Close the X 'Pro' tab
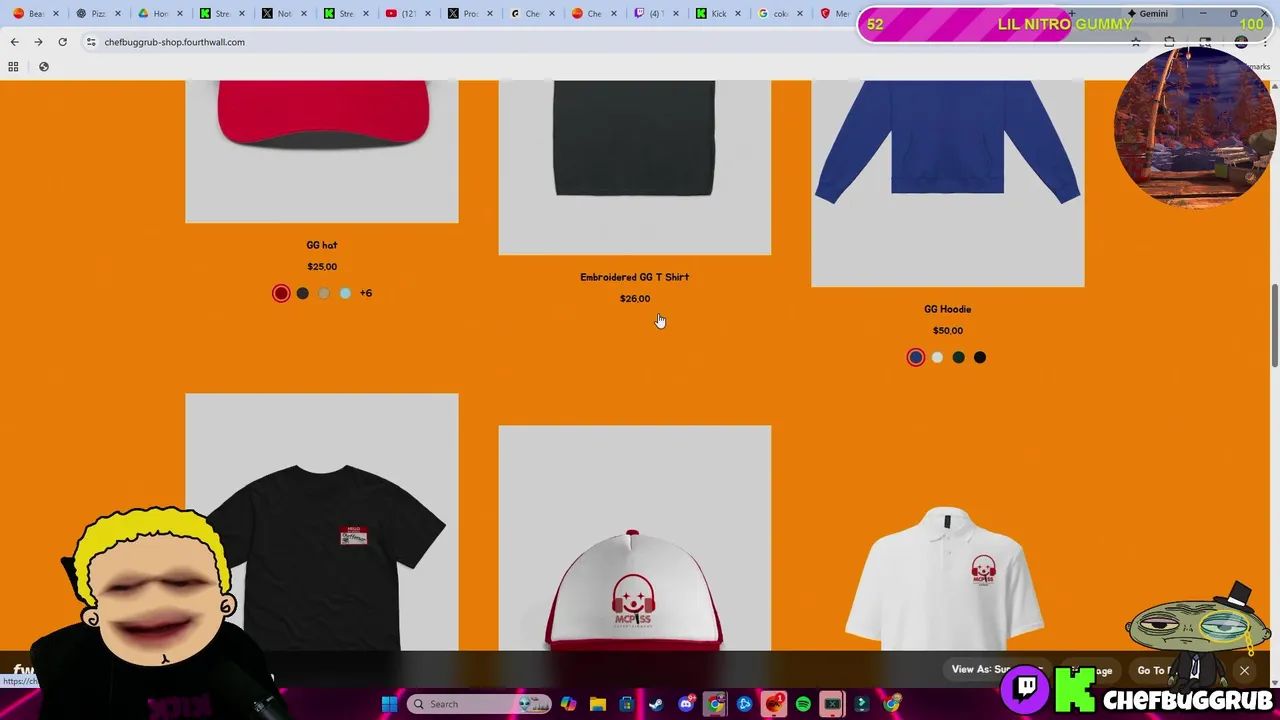This screenshot has height=720, width=1280. click(490, 13)
